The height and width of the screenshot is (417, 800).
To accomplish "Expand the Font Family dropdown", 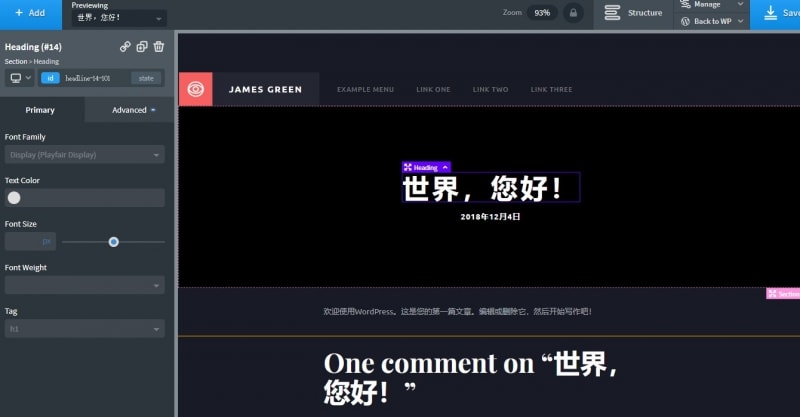I will 84,155.
